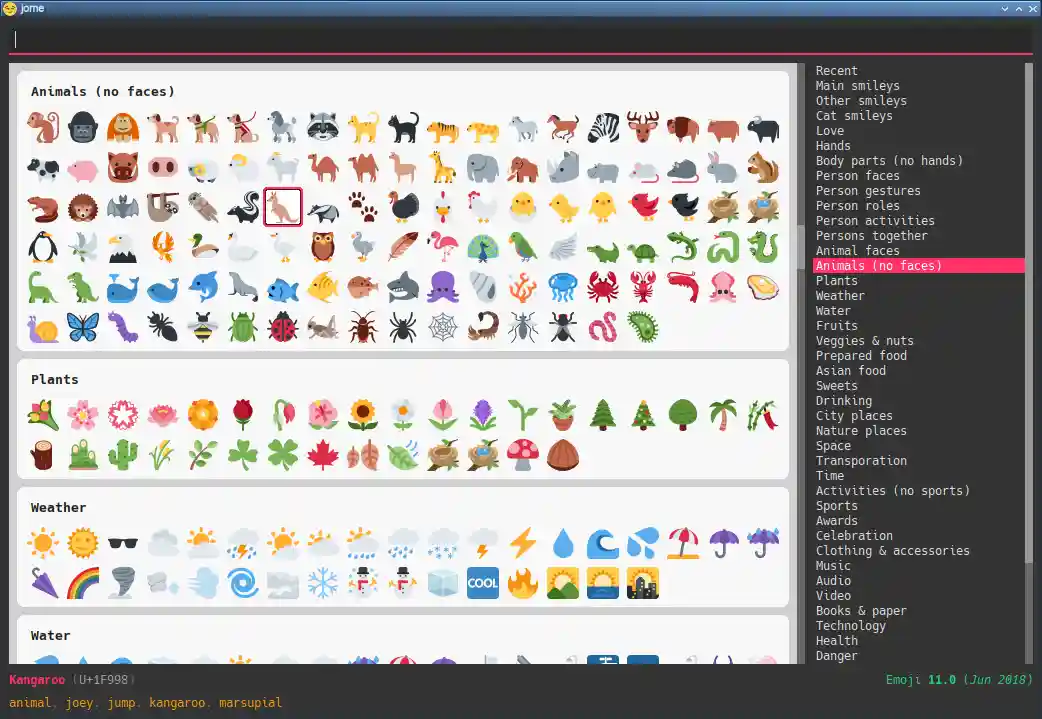Jump to the Main smileys category
Image resolution: width=1042 pixels, height=719 pixels.
[857, 86]
